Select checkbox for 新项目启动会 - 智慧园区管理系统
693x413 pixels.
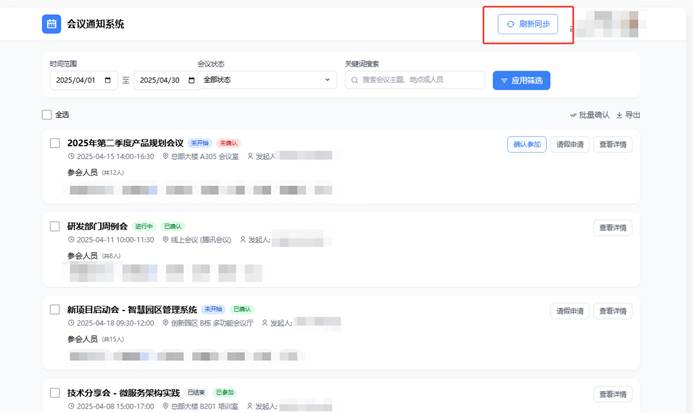pyautogui.click(x=55, y=310)
